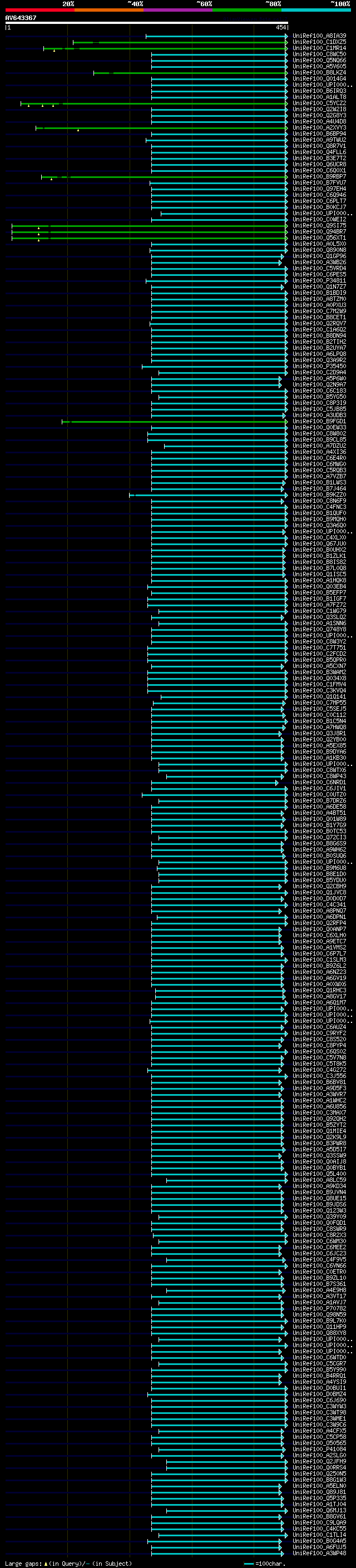Select hit label UniRef100_B9KZZ0
Image resolution: width=356 pixels, height=1568 pixels.
[319, 495]
